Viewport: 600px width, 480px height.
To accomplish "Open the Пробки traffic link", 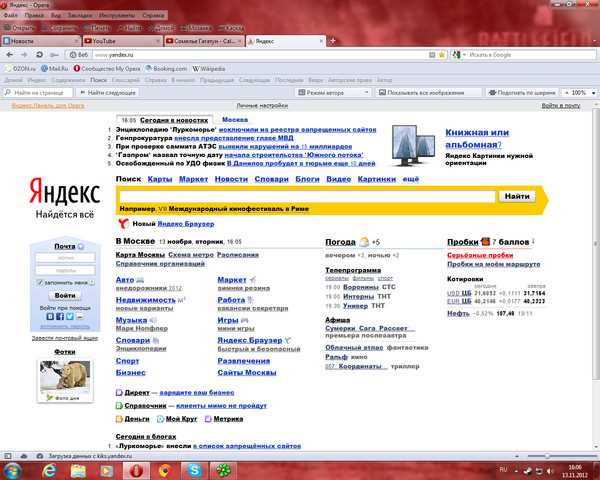I will pos(463,242).
